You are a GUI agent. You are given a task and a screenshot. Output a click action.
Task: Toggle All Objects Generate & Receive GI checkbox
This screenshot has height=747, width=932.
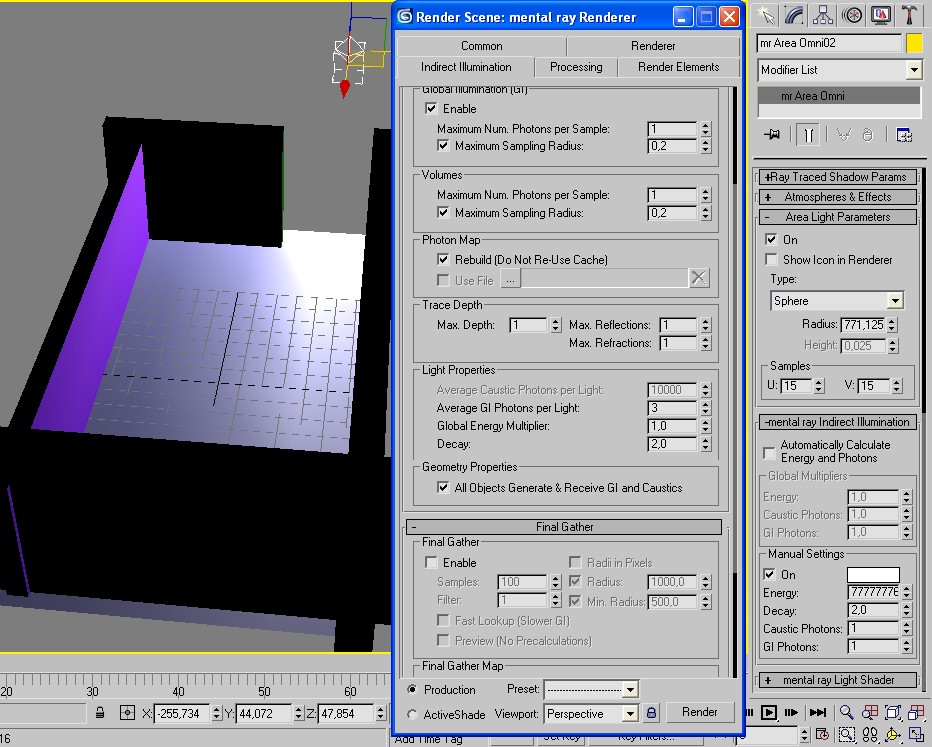pos(443,487)
